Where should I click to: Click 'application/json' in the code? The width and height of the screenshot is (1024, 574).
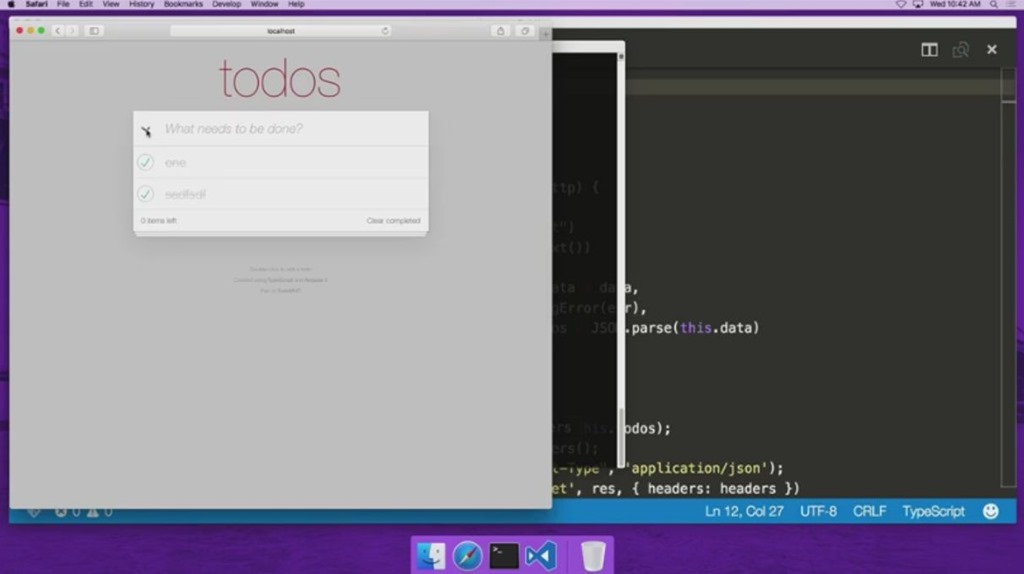(697, 468)
